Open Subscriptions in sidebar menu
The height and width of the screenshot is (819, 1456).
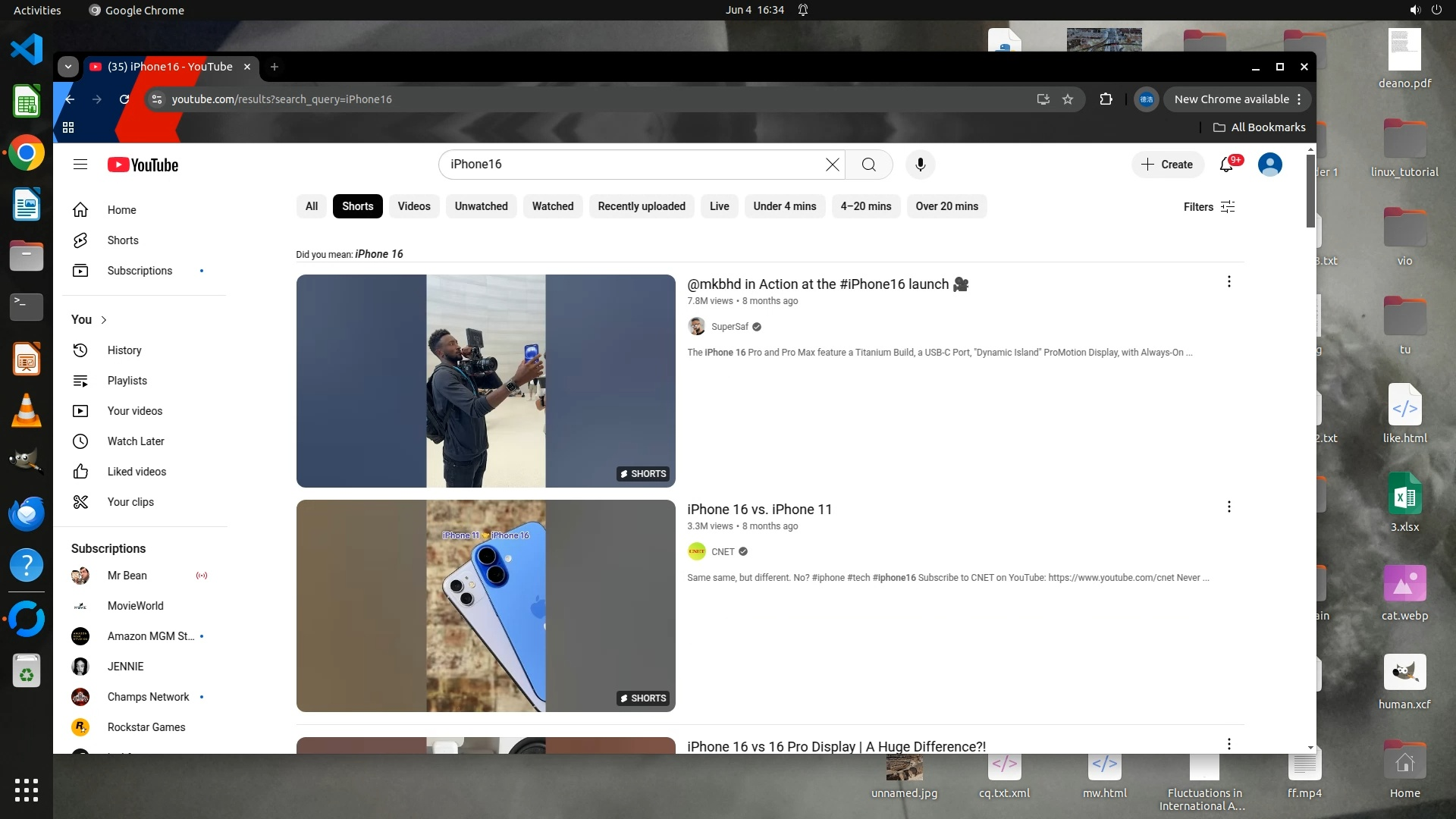point(140,271)
